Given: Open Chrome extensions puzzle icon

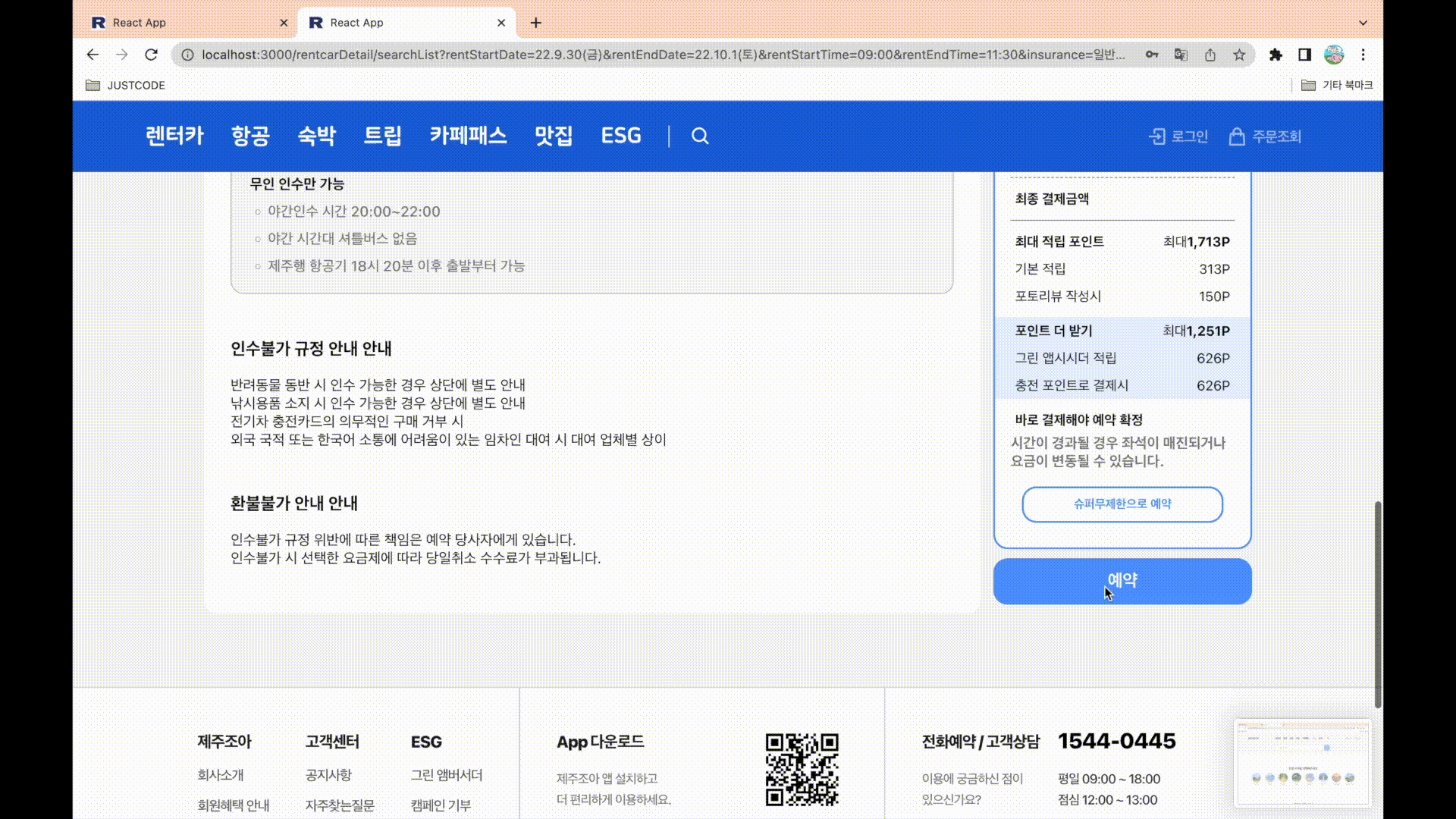Looking at the screenshot, I should pyautogui.click(x=1276, y=55).
